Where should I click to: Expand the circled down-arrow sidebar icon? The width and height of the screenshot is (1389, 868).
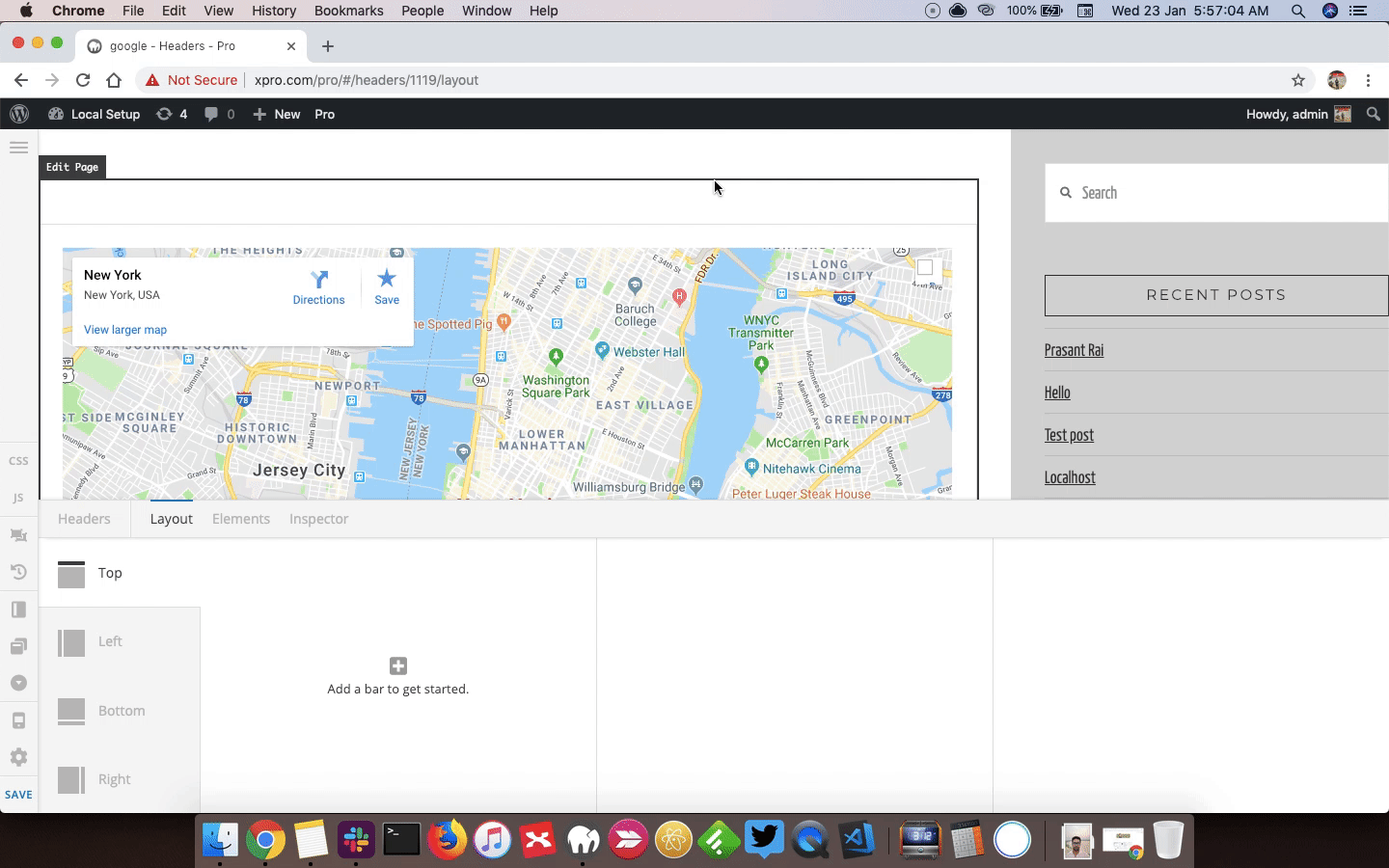[18, 683]
